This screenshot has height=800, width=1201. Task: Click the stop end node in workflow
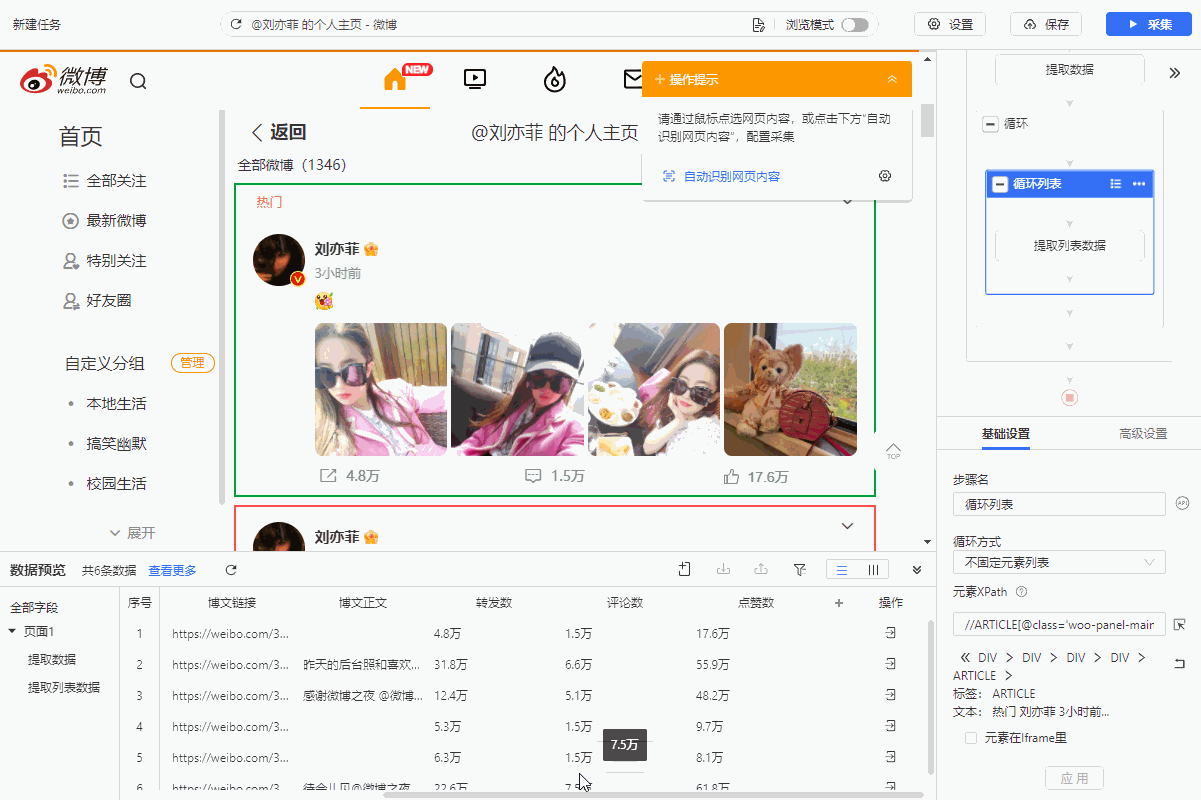[1069, 397]
